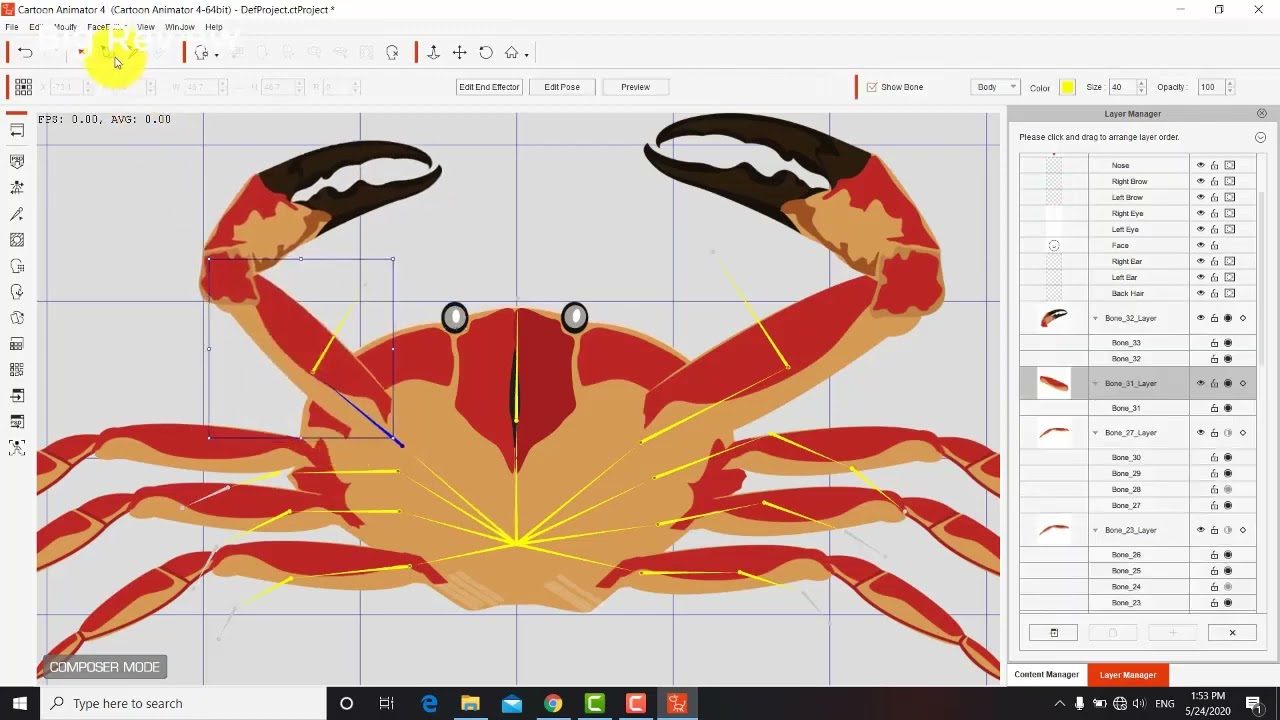The height and width of the screenshot is (720, 1280).
Task: Open Chrome from the Windows taskbar
Action: [x=553, y=704]
